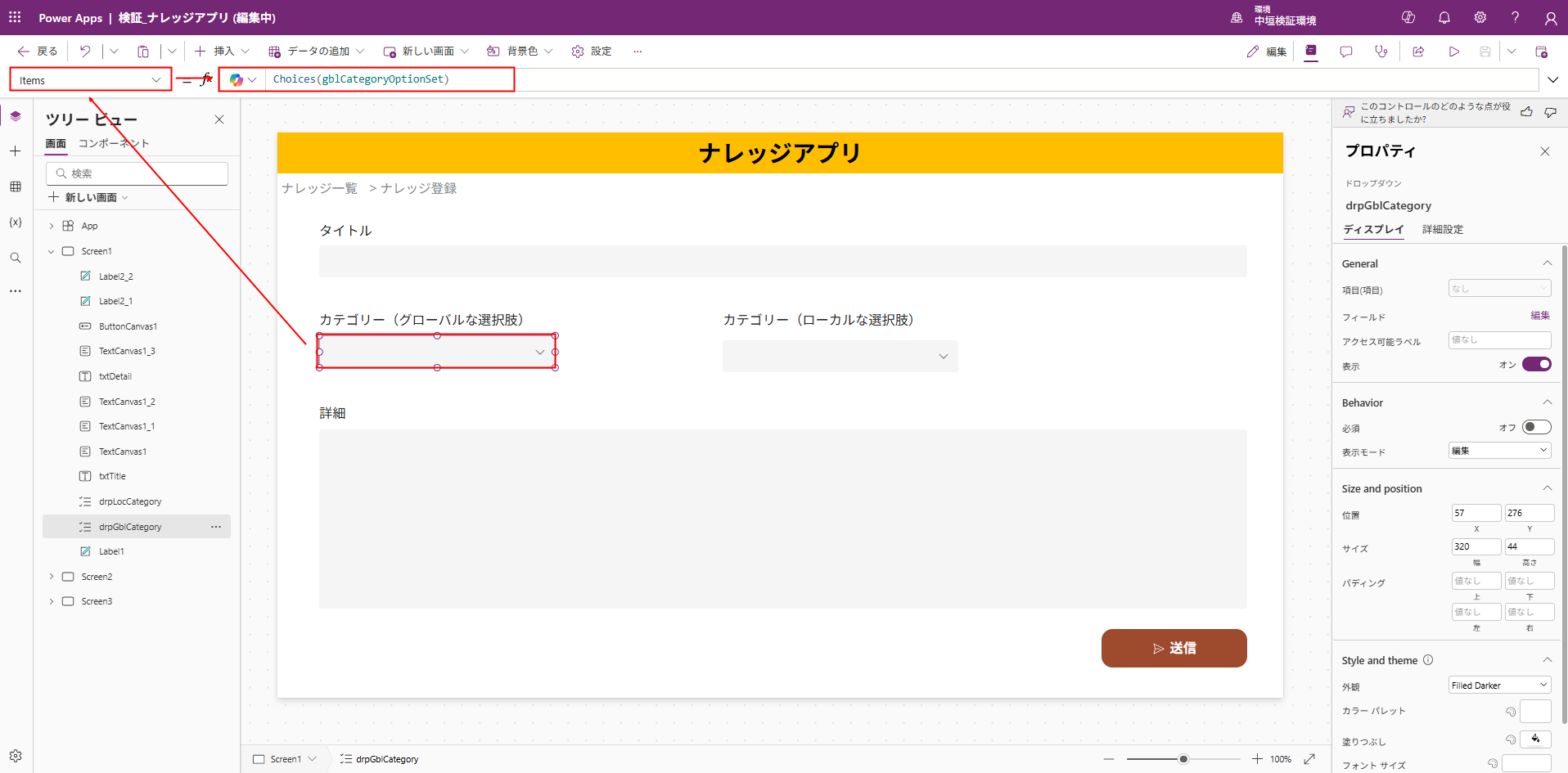
Task: Open the Comments icon in toolbar
Action: pyautogui.click(x=1346, y=52)
